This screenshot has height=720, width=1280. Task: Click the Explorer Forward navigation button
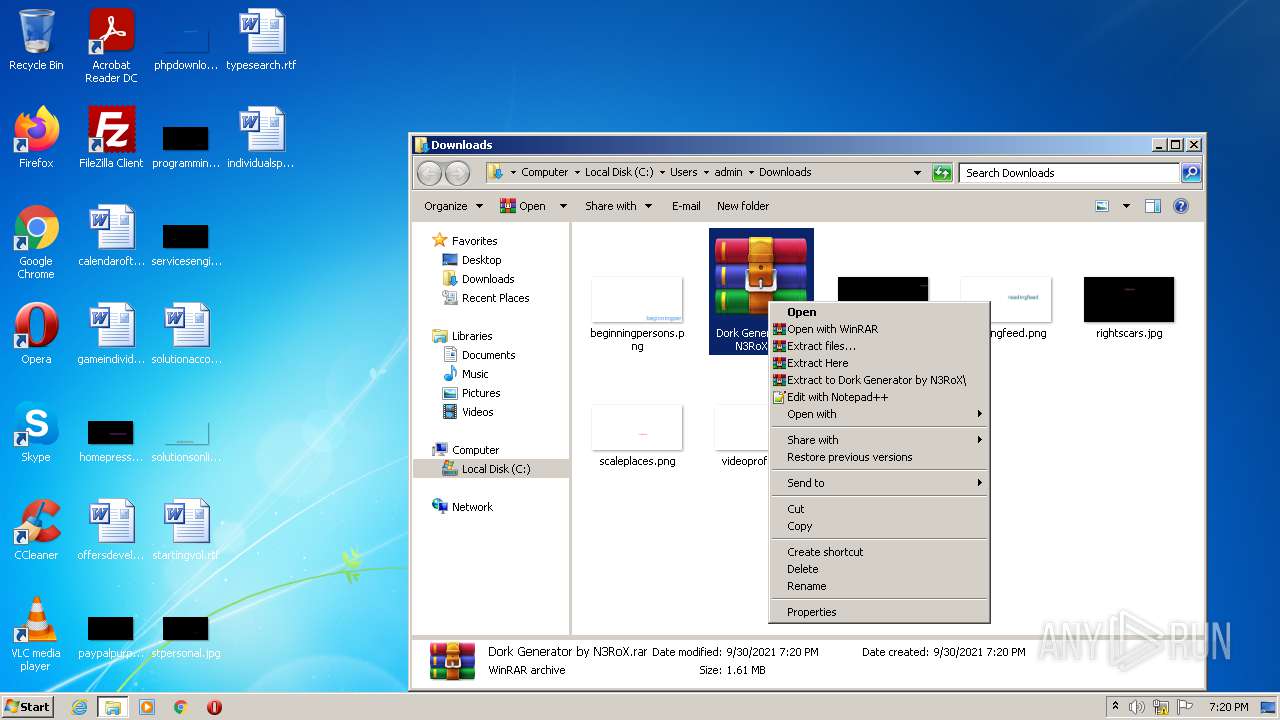457,173
